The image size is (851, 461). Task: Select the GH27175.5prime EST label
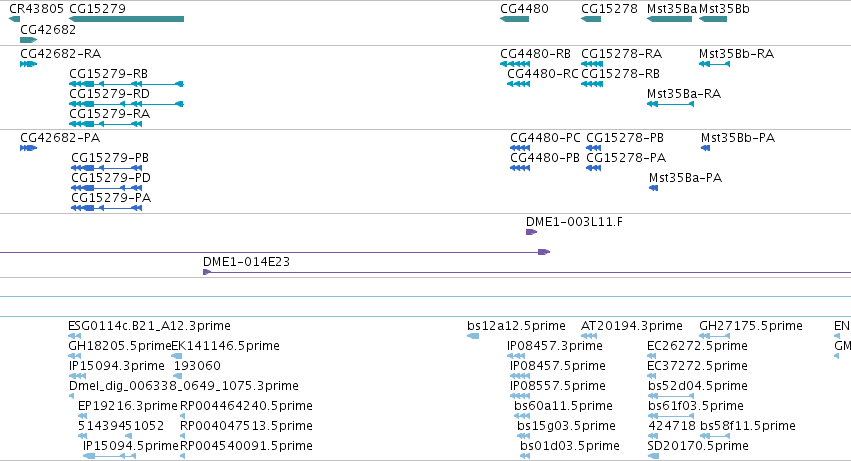(751, 326)
